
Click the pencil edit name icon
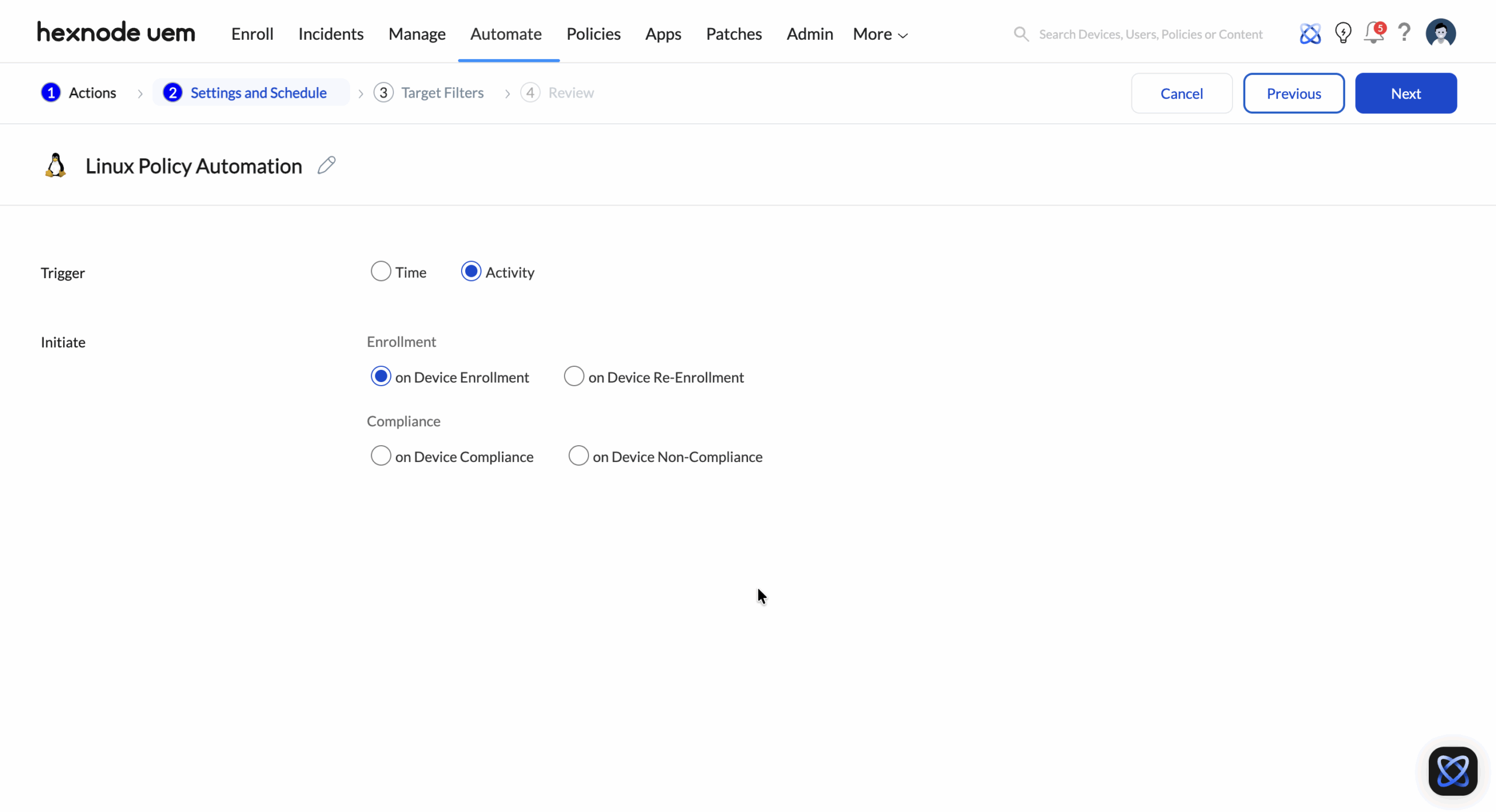[326, 165]
